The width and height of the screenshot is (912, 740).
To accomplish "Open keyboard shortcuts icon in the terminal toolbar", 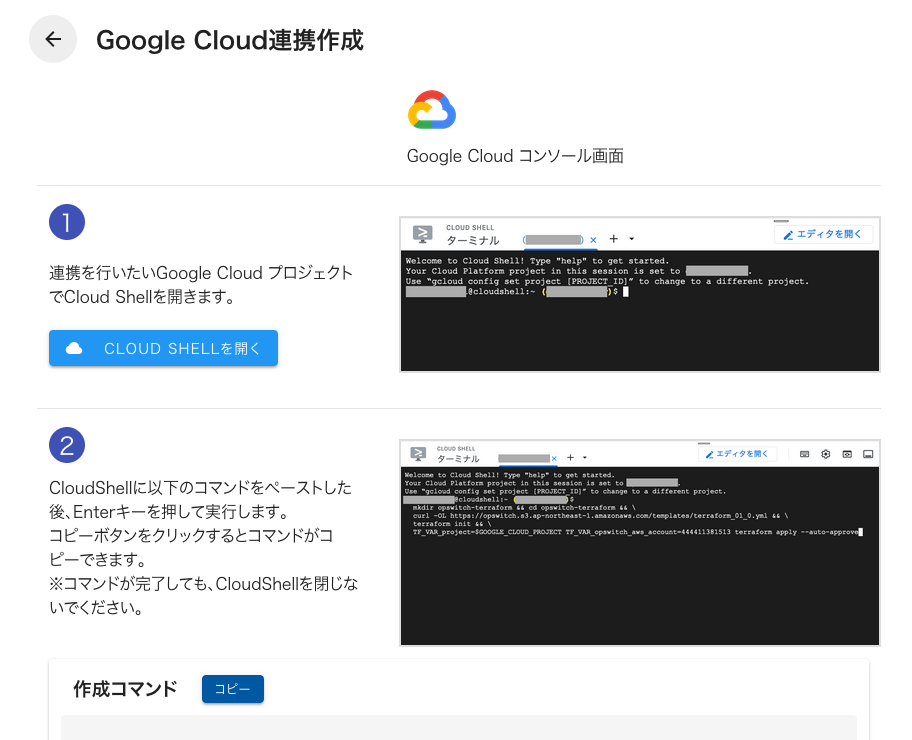I will pos(804,454).
